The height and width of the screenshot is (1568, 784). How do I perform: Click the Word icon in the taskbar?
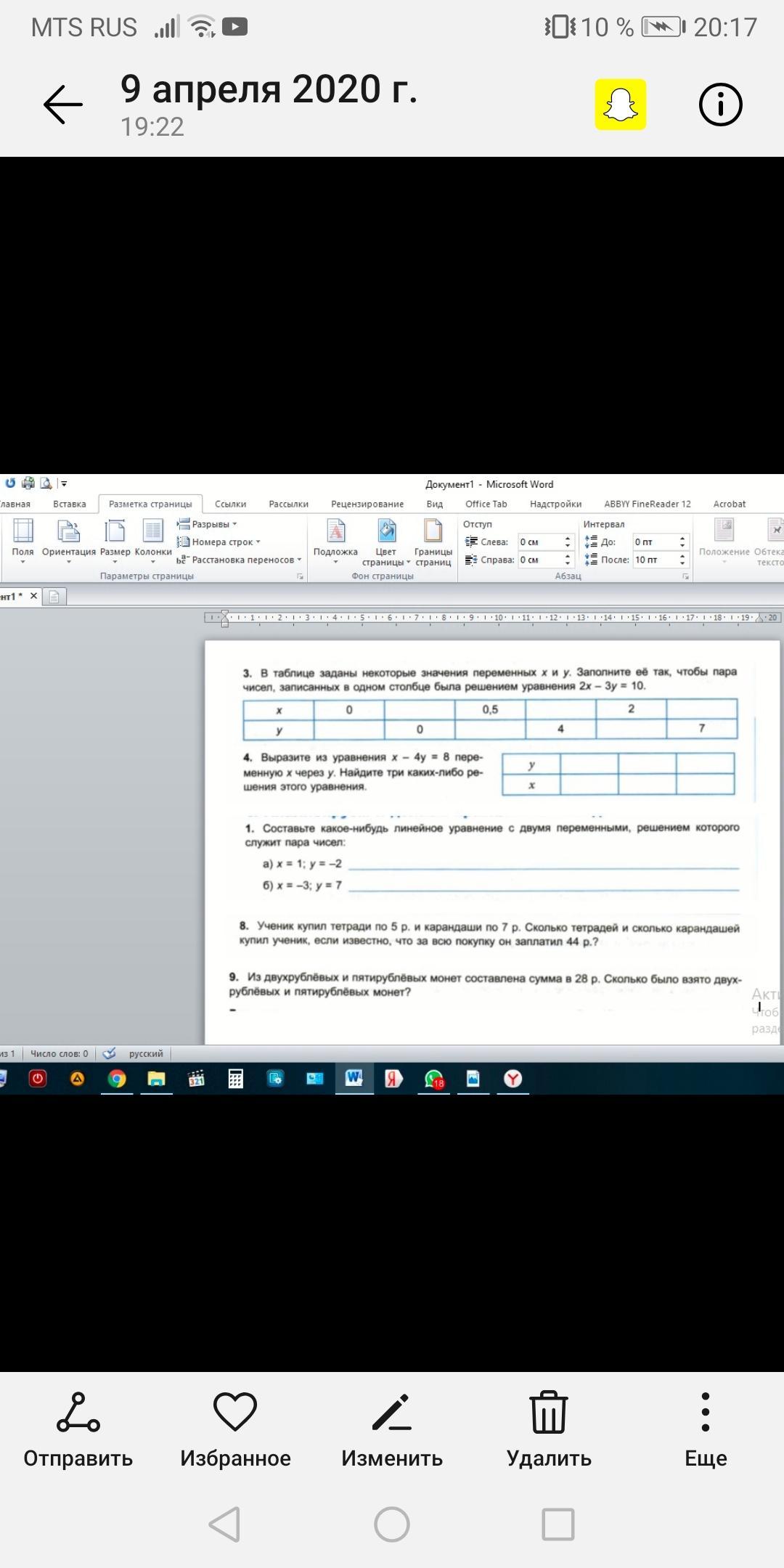click(354, 1079)
